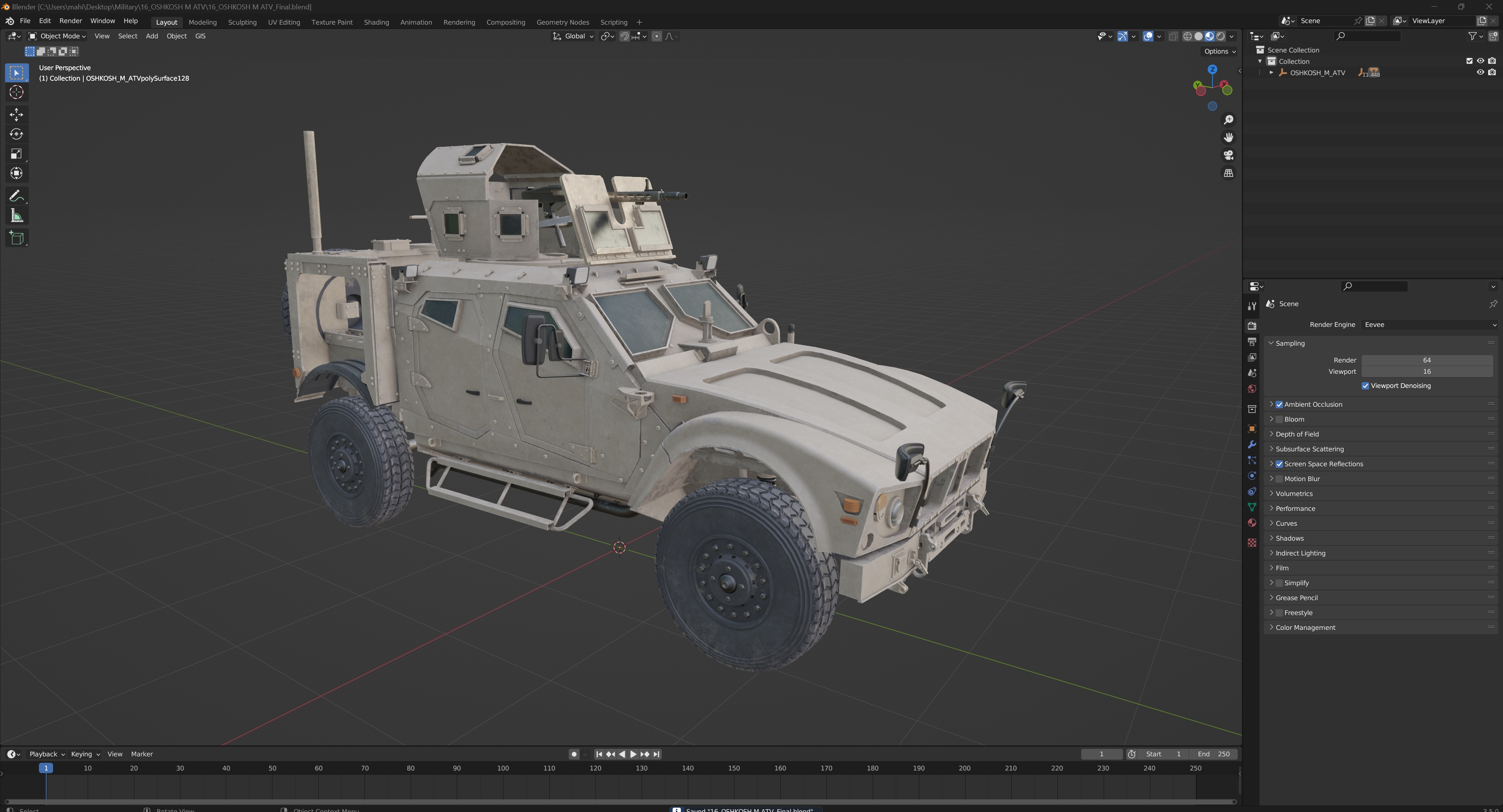Click the viewport Options button

(1220, 51)
